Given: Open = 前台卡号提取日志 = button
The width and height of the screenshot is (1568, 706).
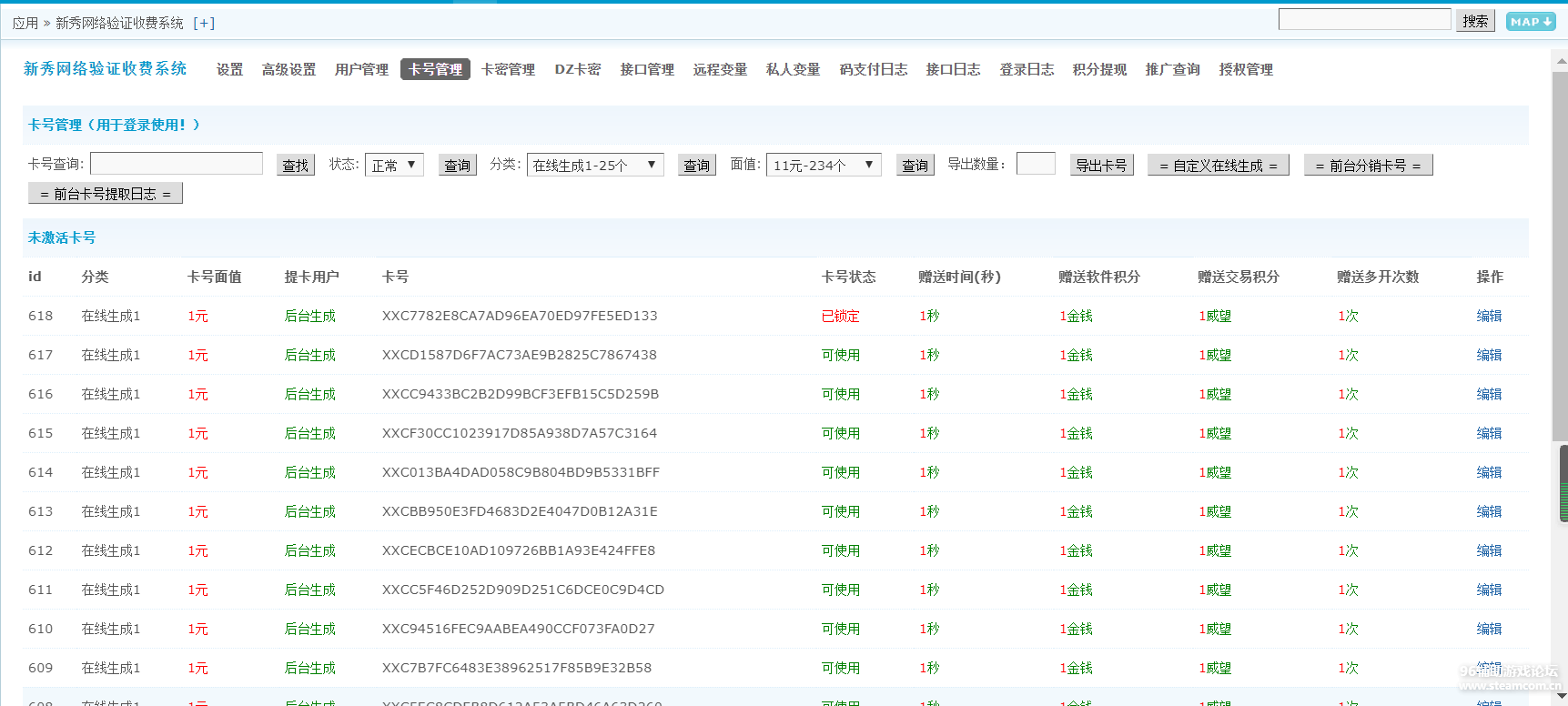Looking at the screenshot, I should [x=106, y=193].
